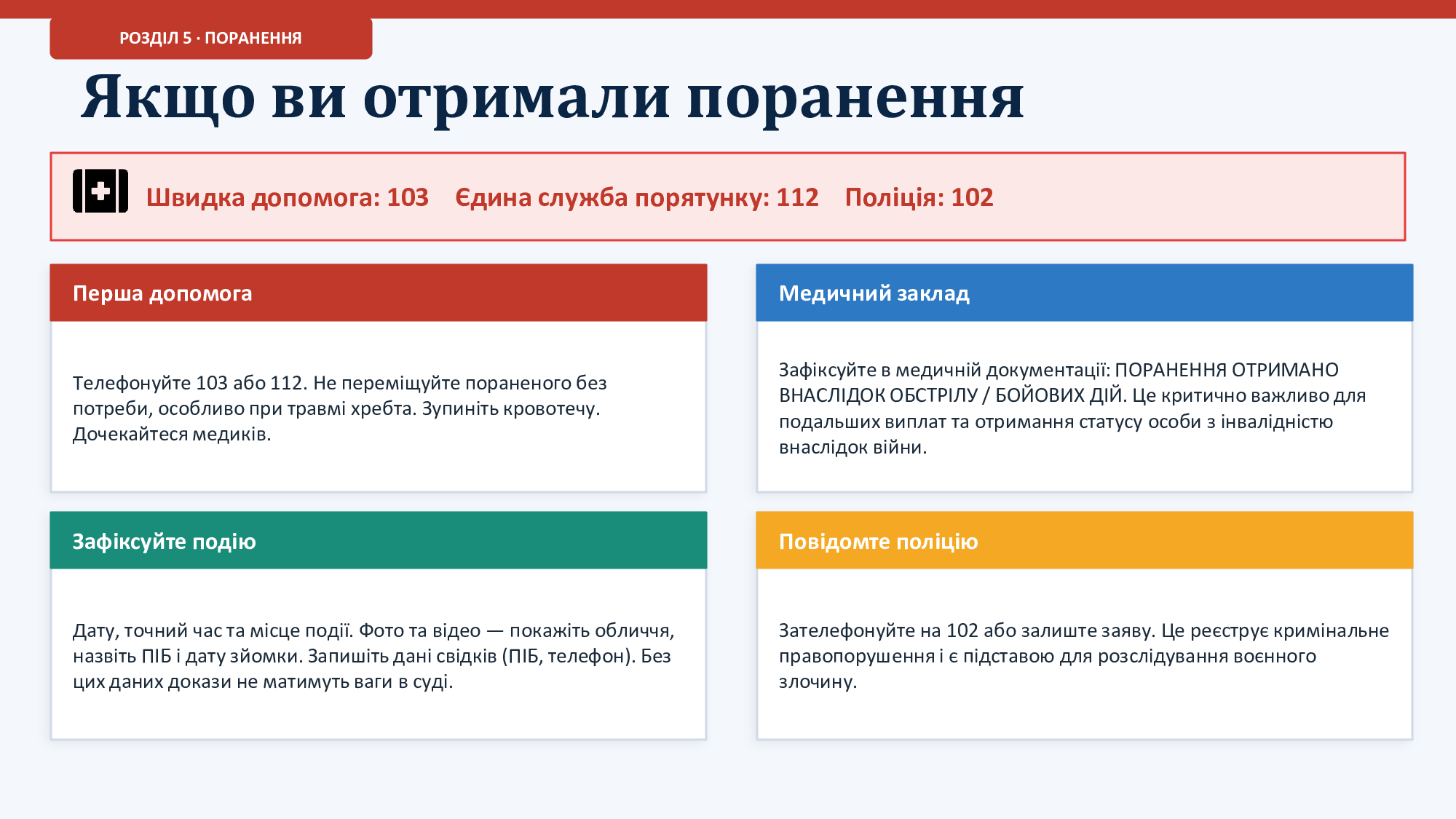Select the 'Телефонуйте 103 або 112' paragraph
This screenshot has width=1456, height=819.
339,408
